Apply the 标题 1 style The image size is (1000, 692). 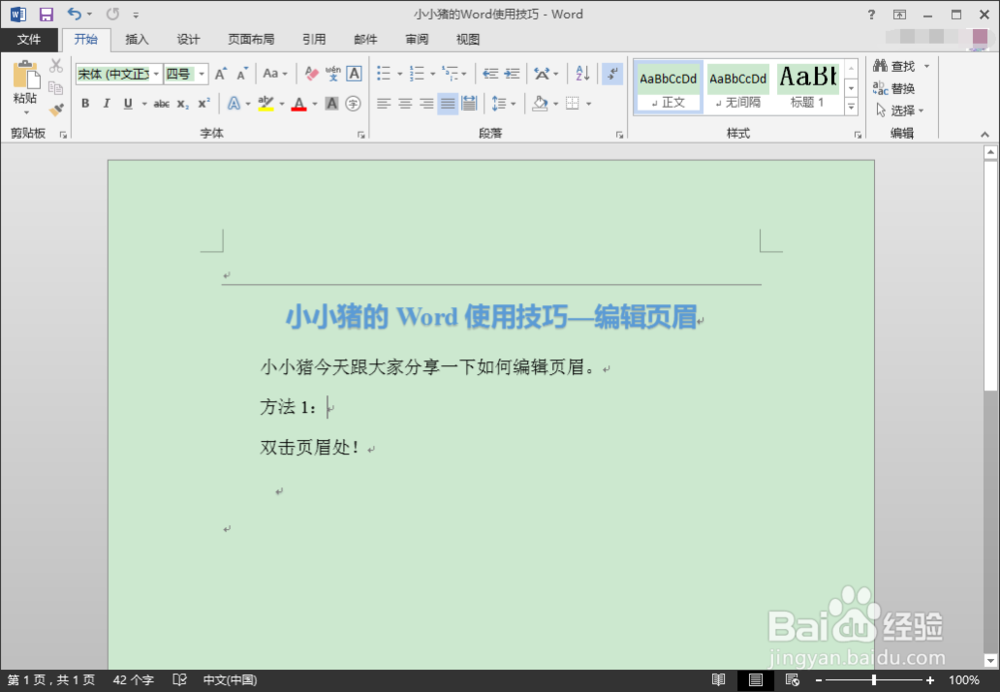807,88
